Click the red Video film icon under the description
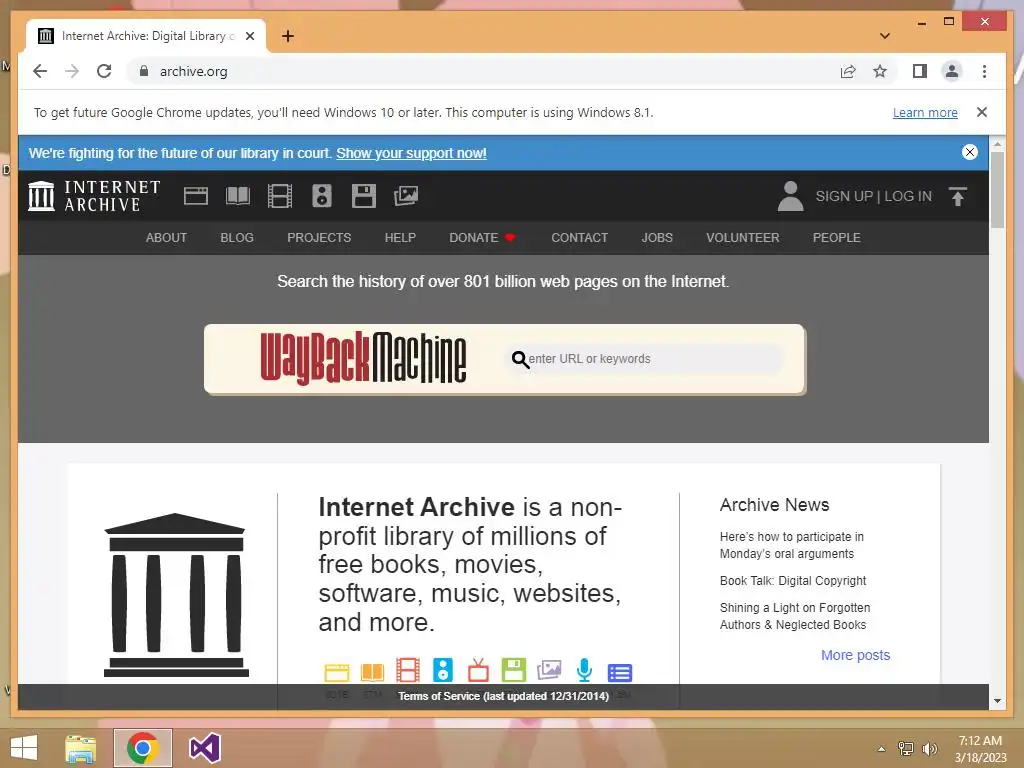The image size is (1024, 768). tap(408, 671)
